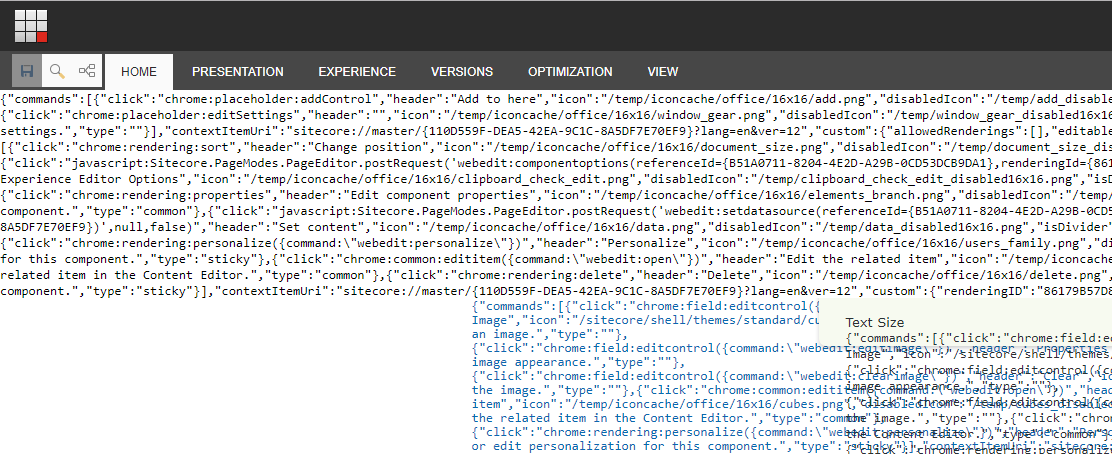
Task: Click the 'Text Size' label
Action: [x=874, y=323]
